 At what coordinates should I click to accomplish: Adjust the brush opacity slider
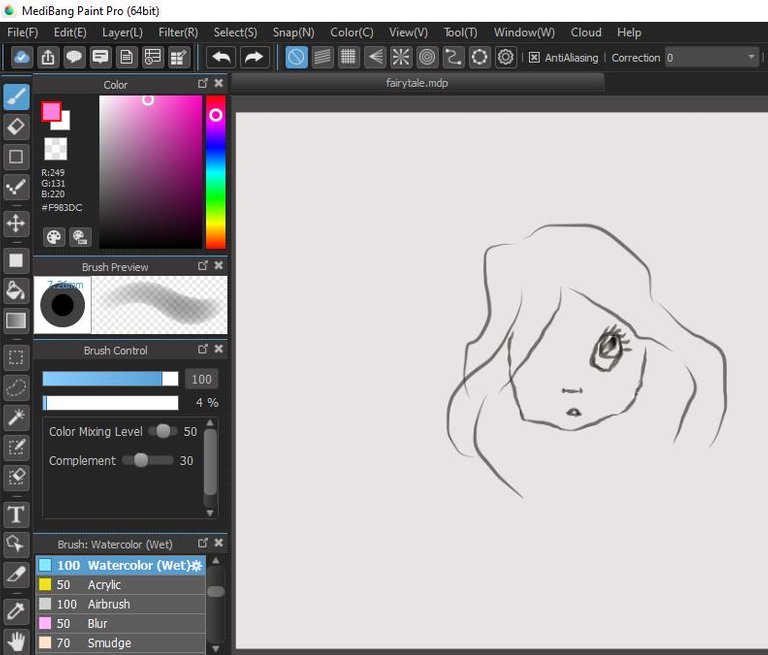[110, 403]
